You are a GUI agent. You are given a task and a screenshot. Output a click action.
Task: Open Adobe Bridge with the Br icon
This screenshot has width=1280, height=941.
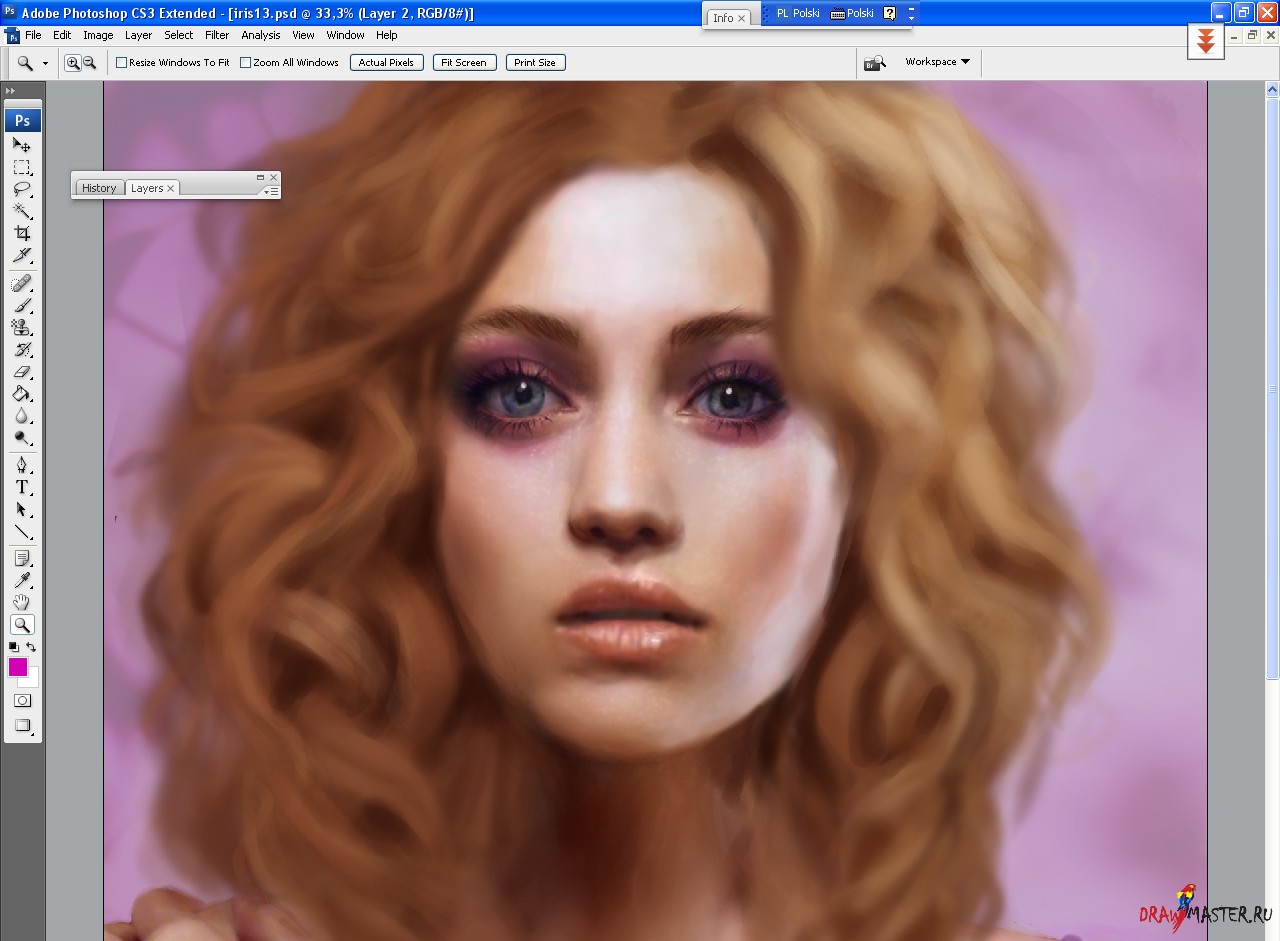(875, 63)
